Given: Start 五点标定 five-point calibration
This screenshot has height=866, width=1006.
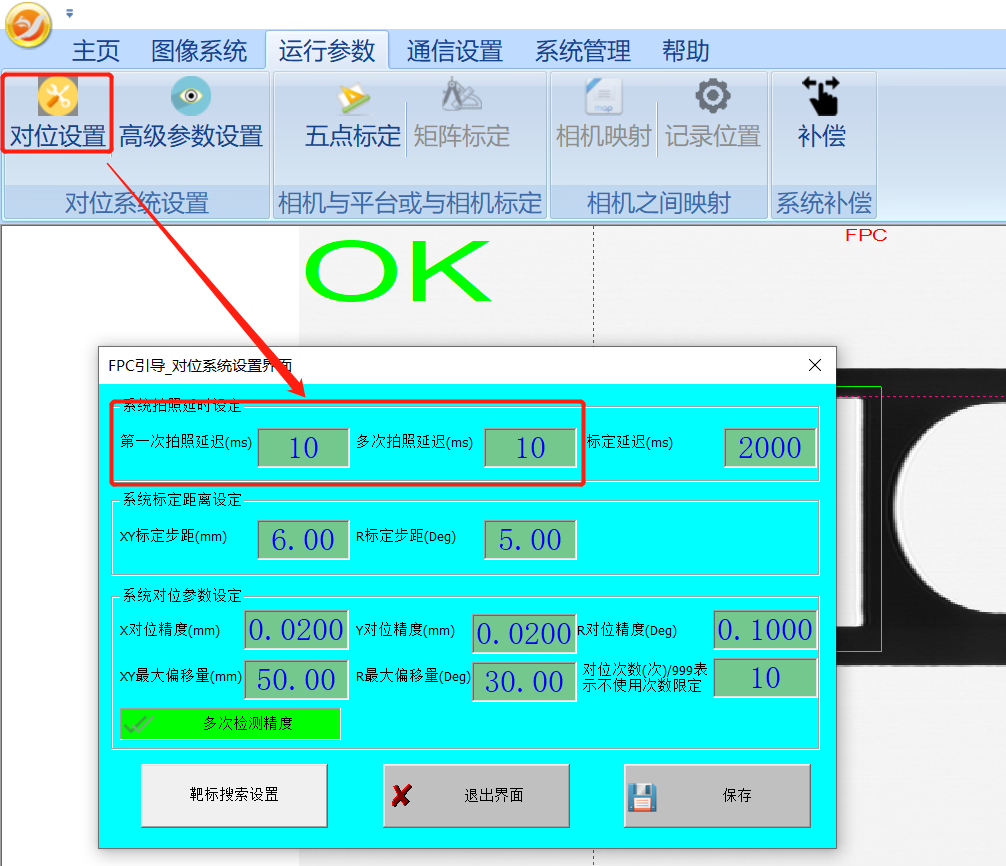Looking at the screenshot, I should [x=352, y=115].
